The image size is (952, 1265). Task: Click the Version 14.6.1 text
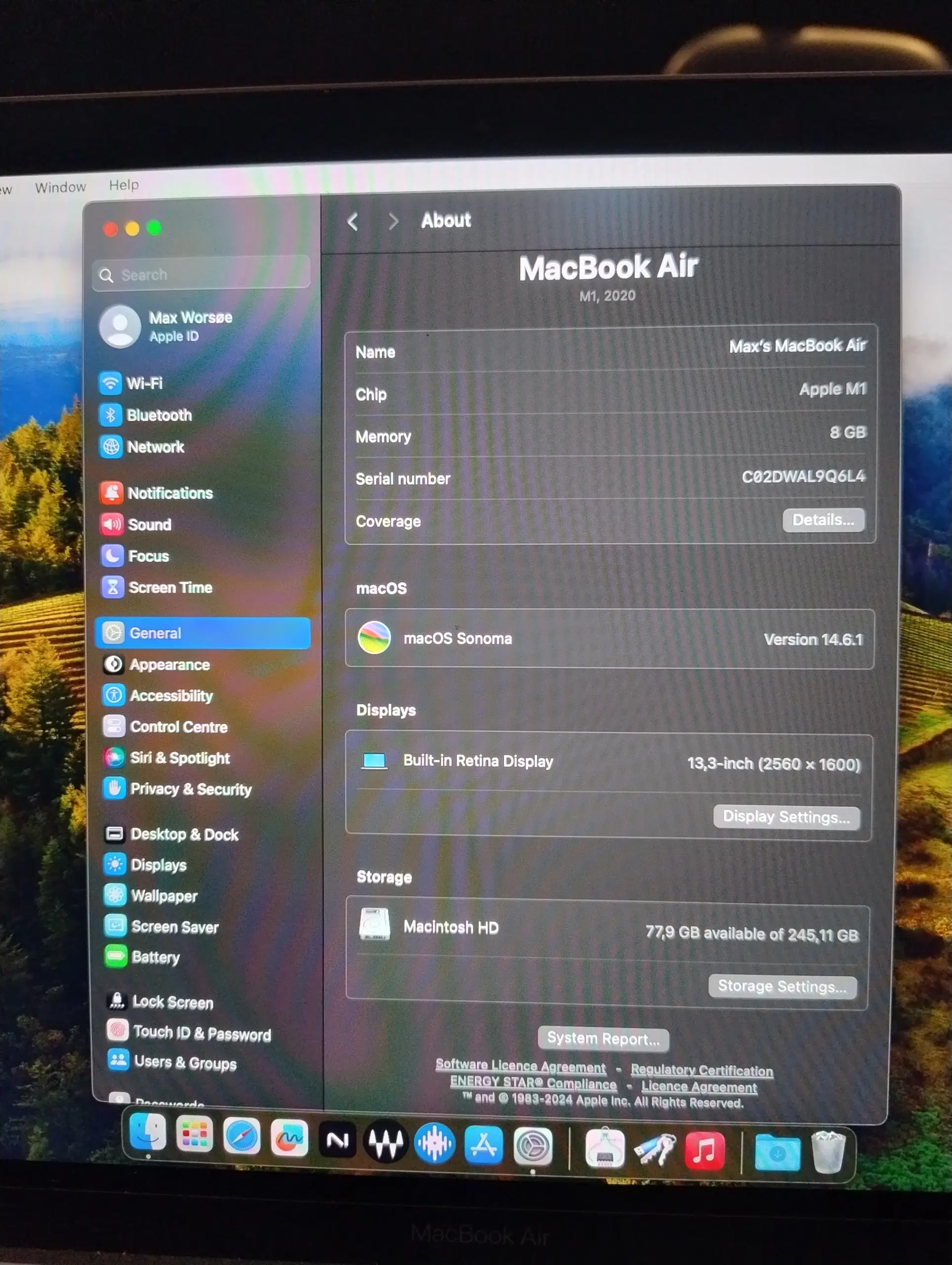(813, 639)
